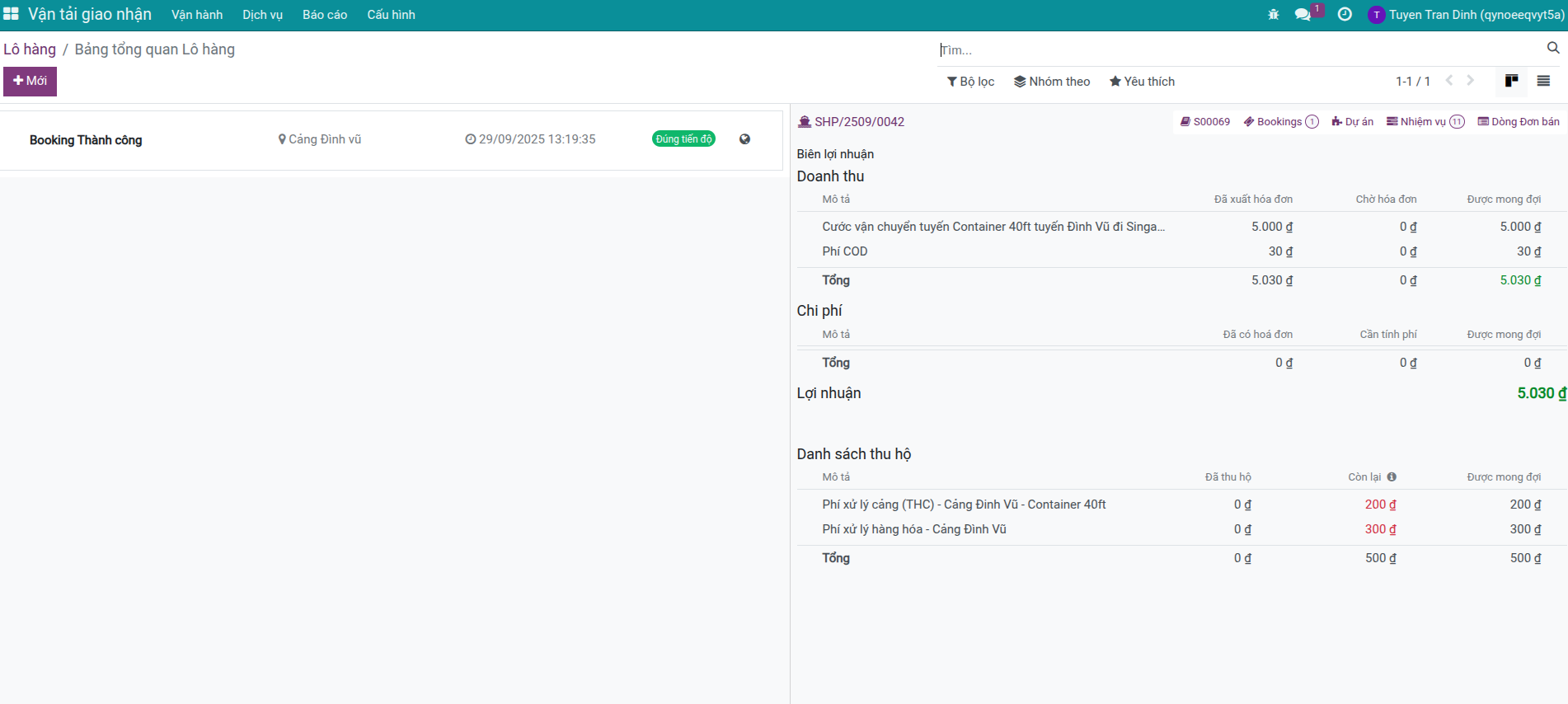1568x704 pixels.
Task: Switch to kanban view
Action: tap(1511, 81)
